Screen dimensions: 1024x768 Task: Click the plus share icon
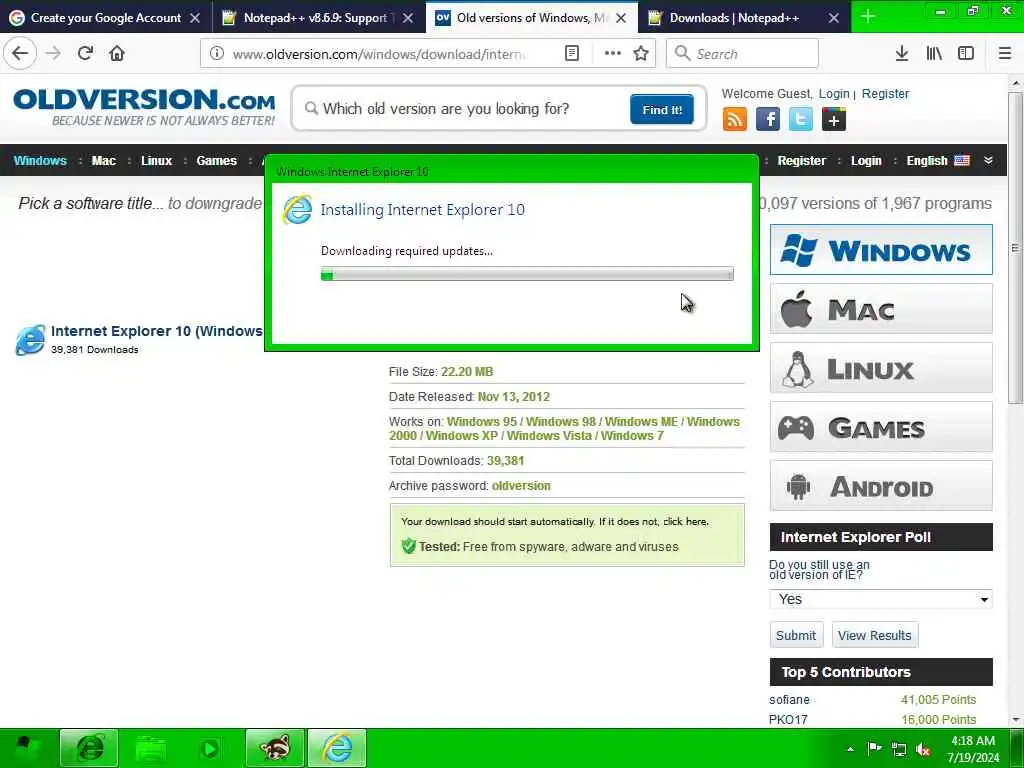[x=833, y=120]
